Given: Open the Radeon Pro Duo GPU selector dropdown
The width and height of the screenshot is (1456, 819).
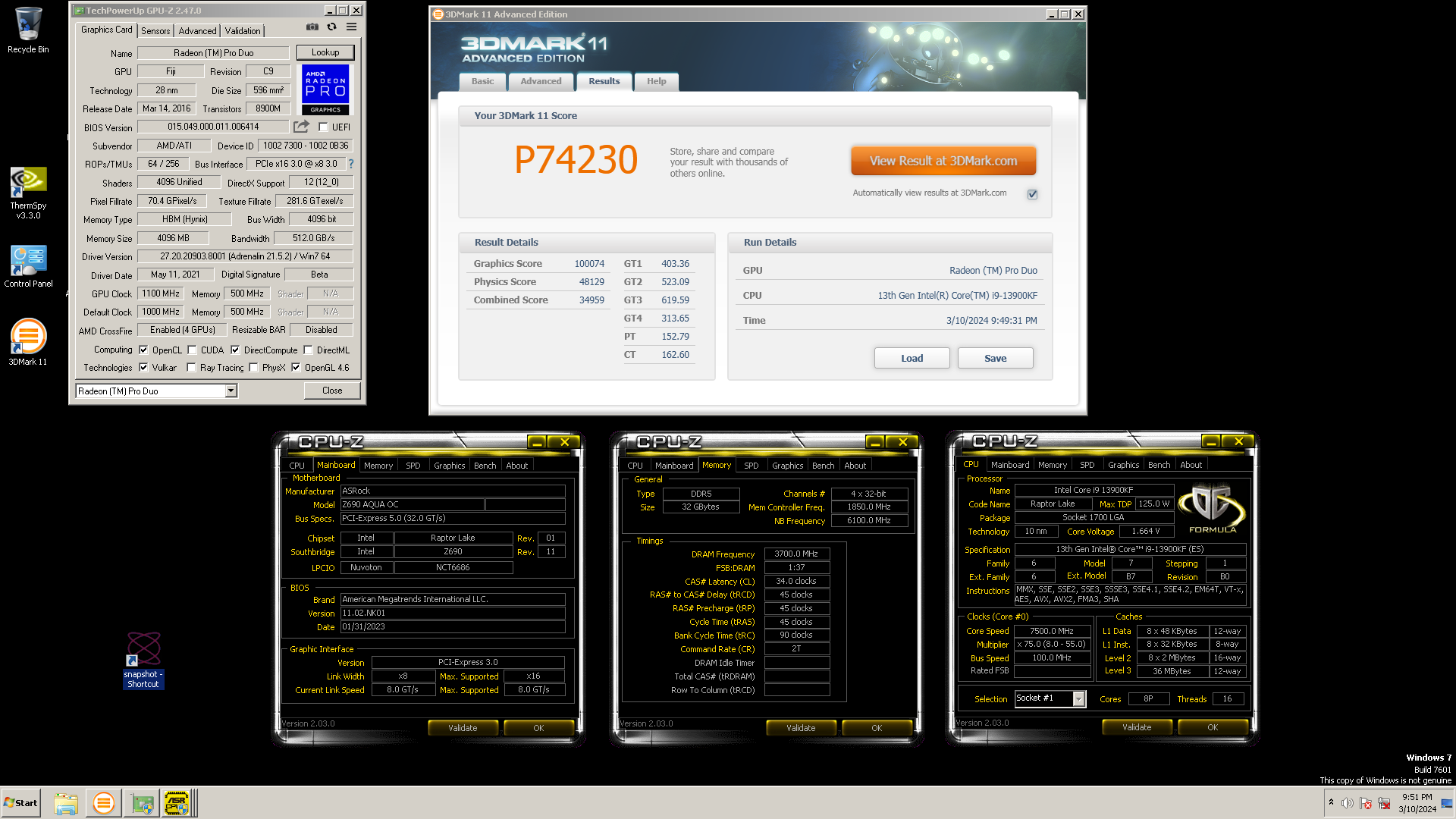Looking at the screenshot, I should pos(231,391).
